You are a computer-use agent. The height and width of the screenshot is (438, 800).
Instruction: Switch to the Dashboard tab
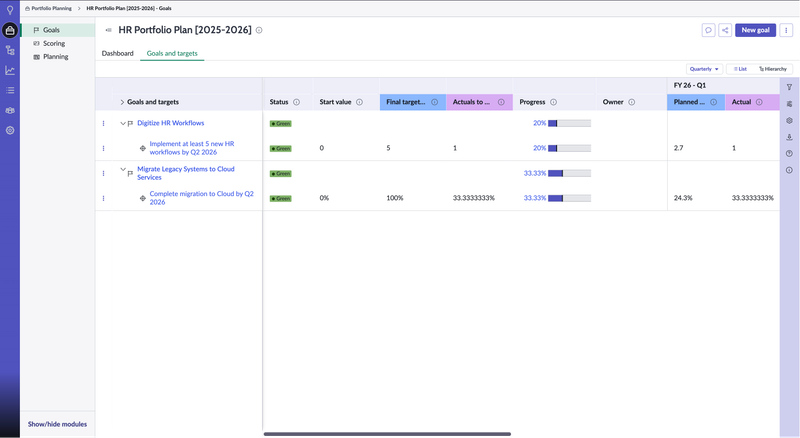click(x=118, y=53)
